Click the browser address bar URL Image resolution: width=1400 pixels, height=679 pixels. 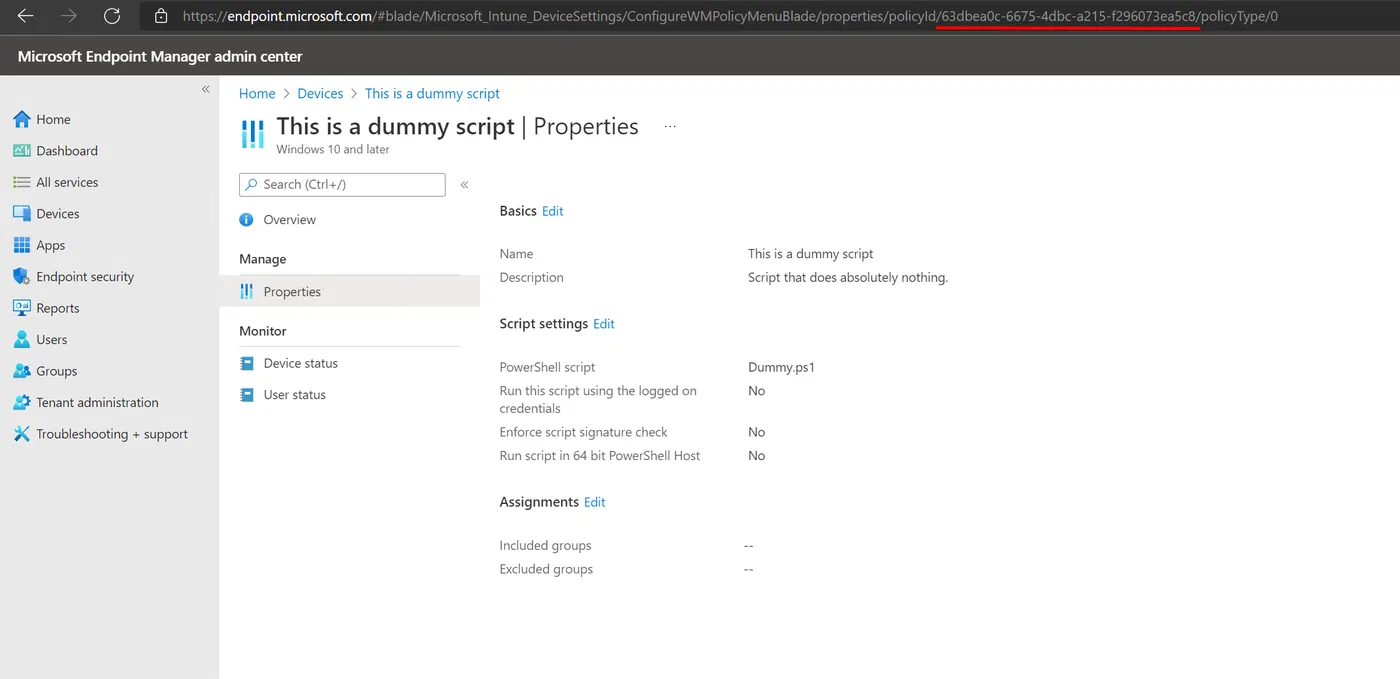tap(730, 16)
